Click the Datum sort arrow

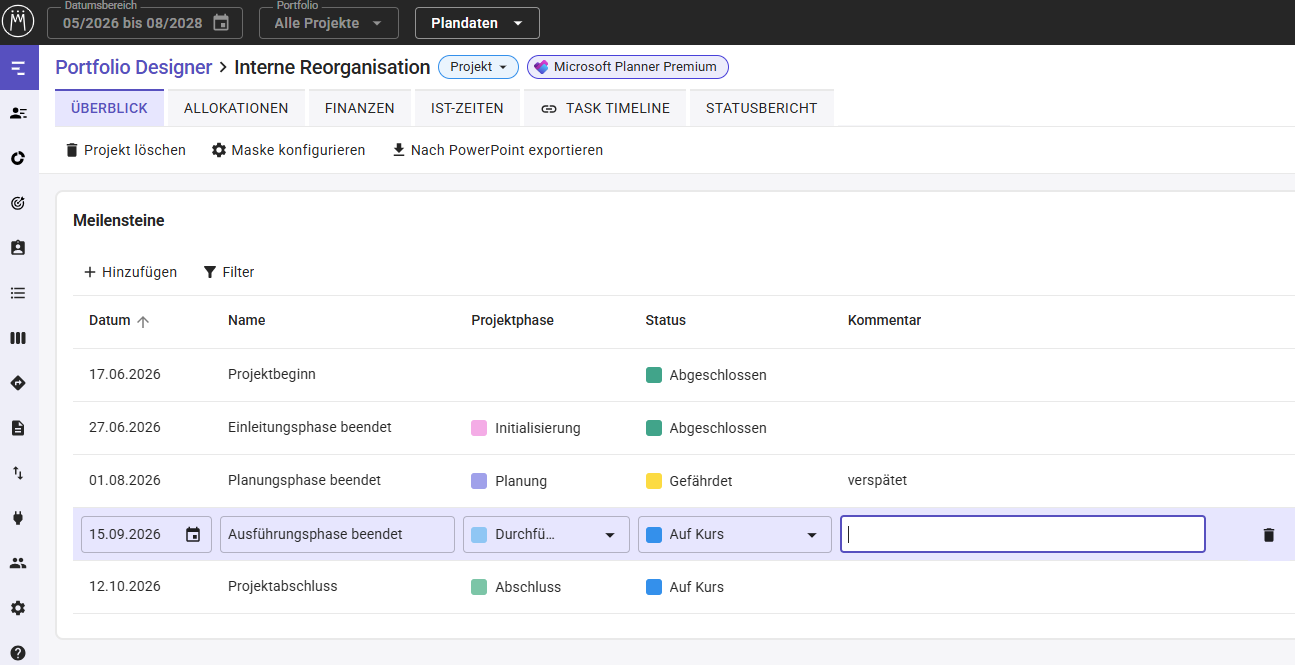[143, 322]
